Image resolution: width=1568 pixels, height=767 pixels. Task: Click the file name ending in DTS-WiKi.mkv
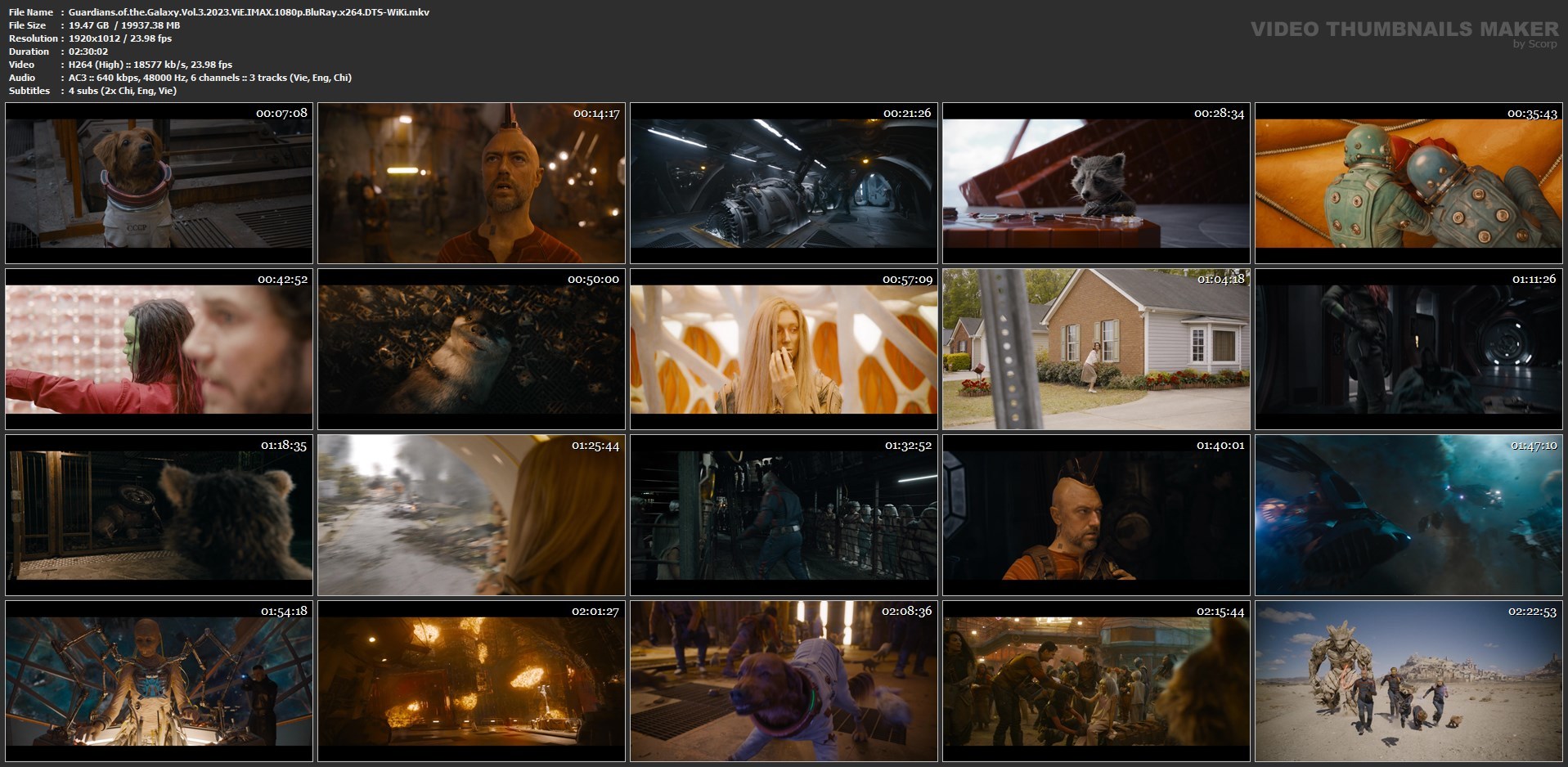click(x=249, y=12)
